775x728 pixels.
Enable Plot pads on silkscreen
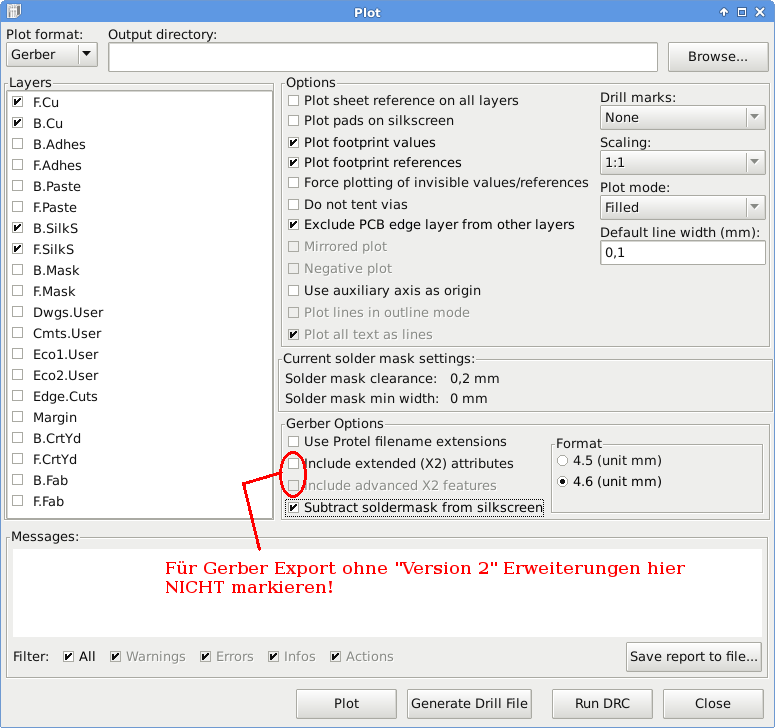[294, 121]
